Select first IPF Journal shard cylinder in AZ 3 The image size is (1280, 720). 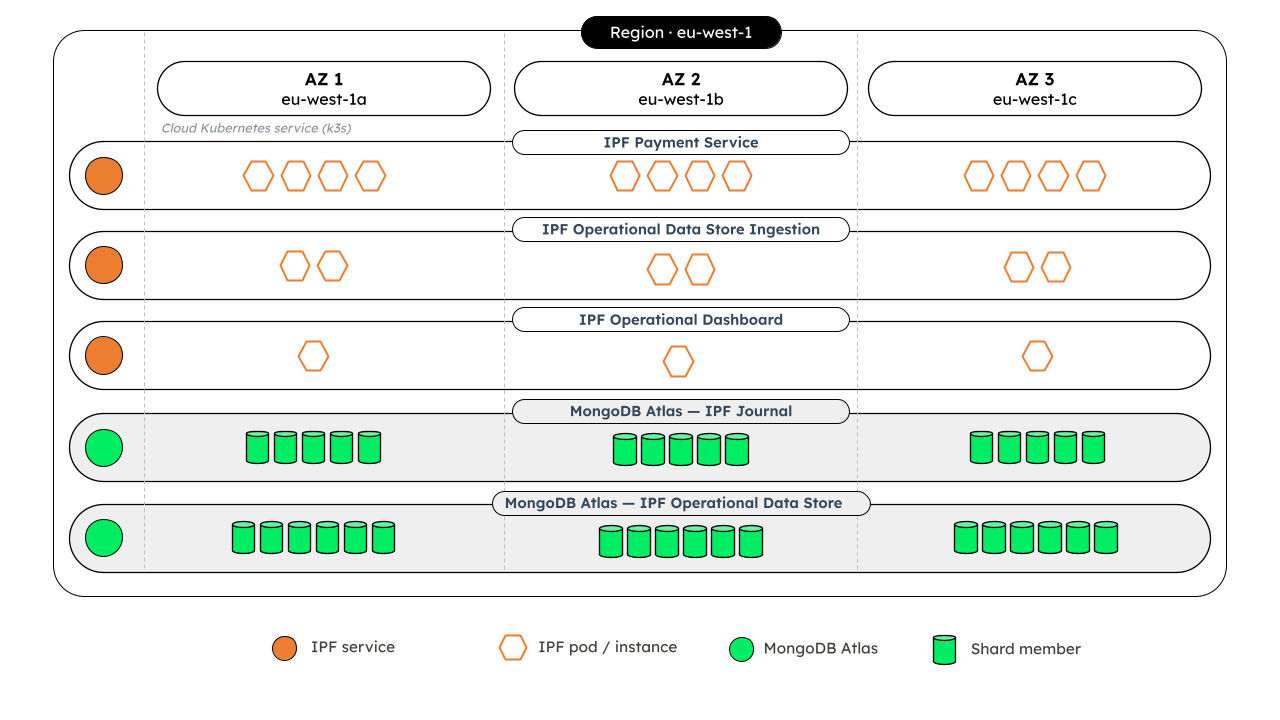coord(982,447)
